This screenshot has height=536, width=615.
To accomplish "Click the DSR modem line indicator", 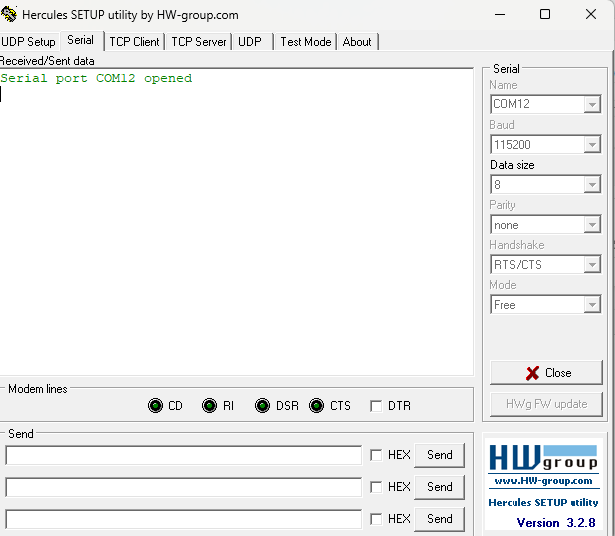I will (x=262, y=405).
